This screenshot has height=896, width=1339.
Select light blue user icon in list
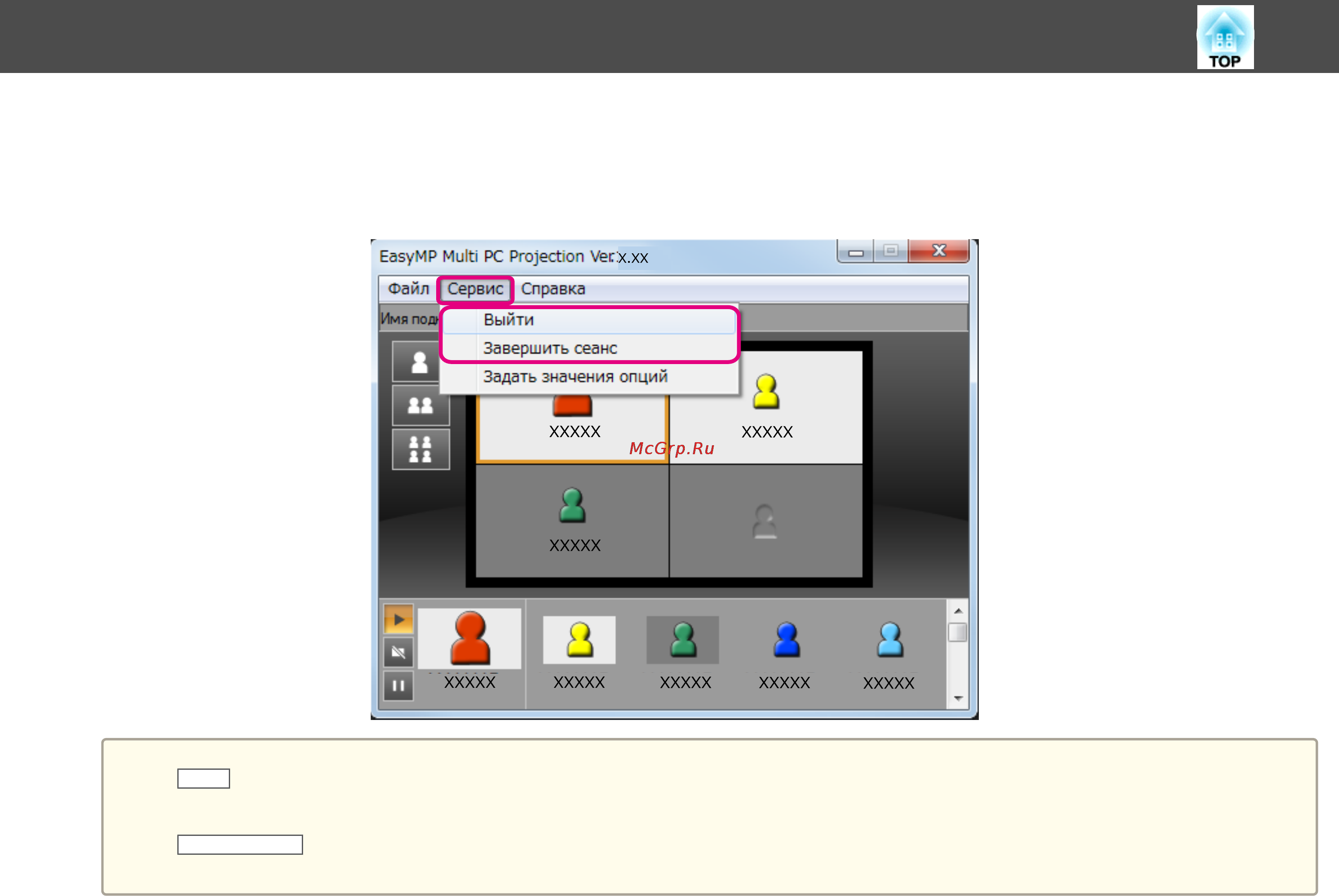[890, 639]
